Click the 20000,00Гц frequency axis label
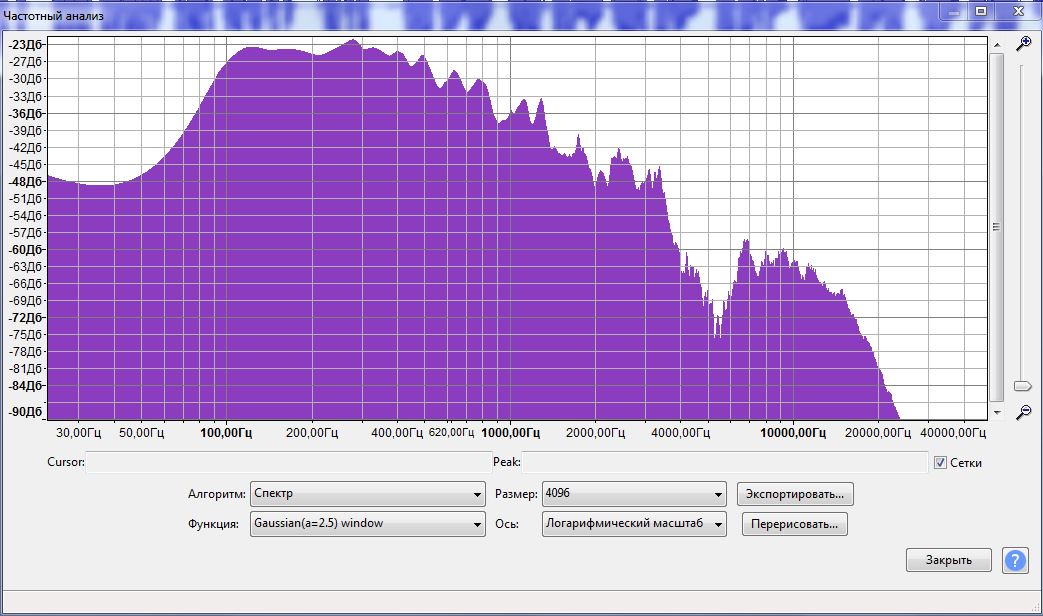 pos(878,432)
